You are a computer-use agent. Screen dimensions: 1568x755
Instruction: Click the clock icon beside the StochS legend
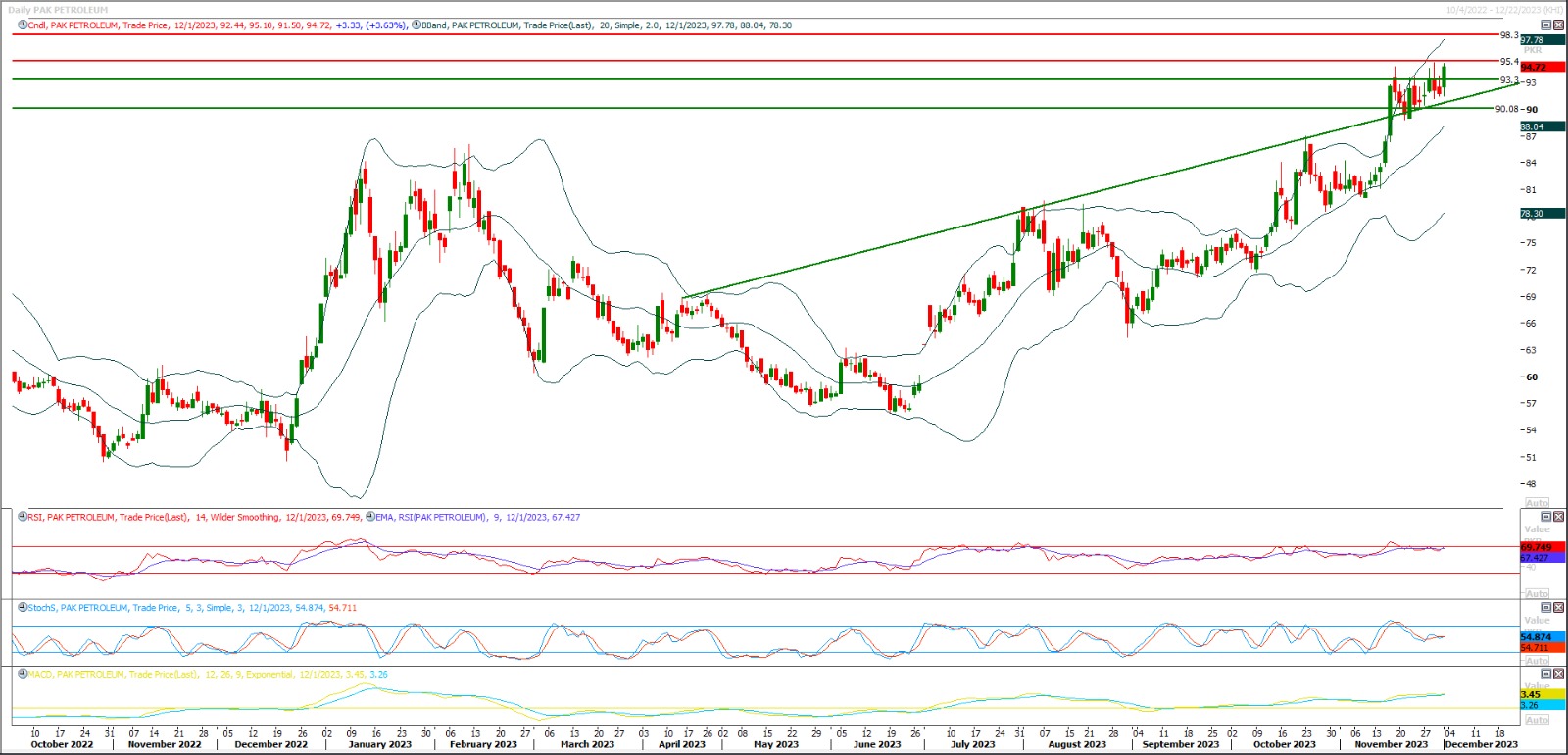(x=23, y=608)
